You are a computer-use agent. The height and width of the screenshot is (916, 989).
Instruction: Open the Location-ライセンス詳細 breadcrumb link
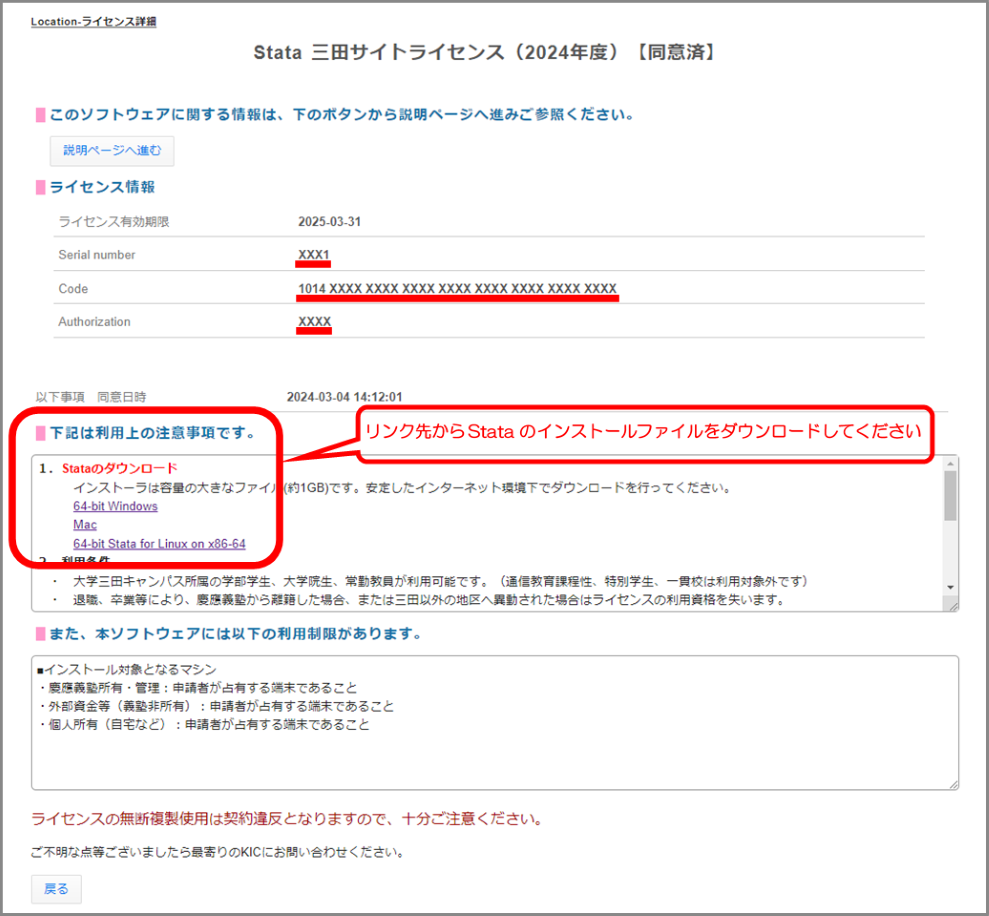93,21
